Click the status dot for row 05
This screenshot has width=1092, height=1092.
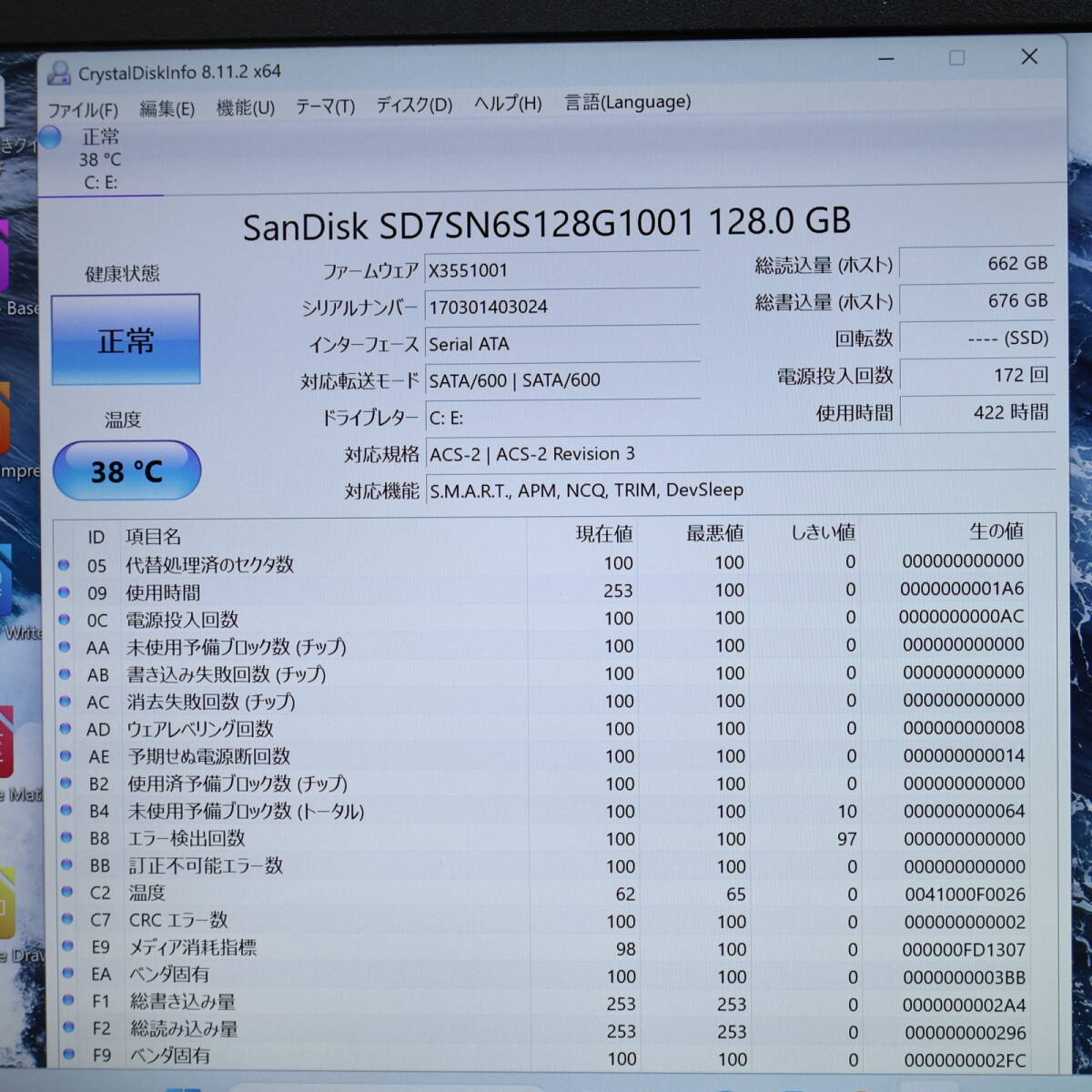64,565
